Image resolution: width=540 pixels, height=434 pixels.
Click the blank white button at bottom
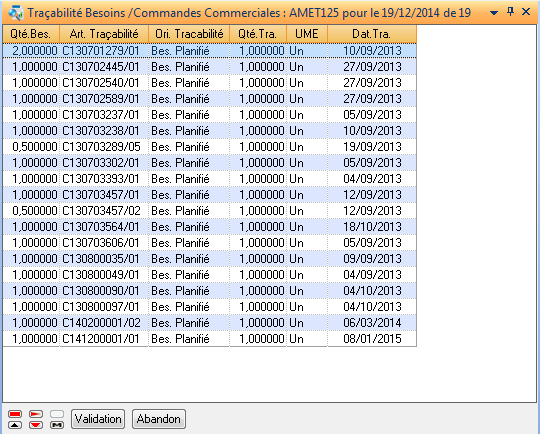tap(57, 414)
